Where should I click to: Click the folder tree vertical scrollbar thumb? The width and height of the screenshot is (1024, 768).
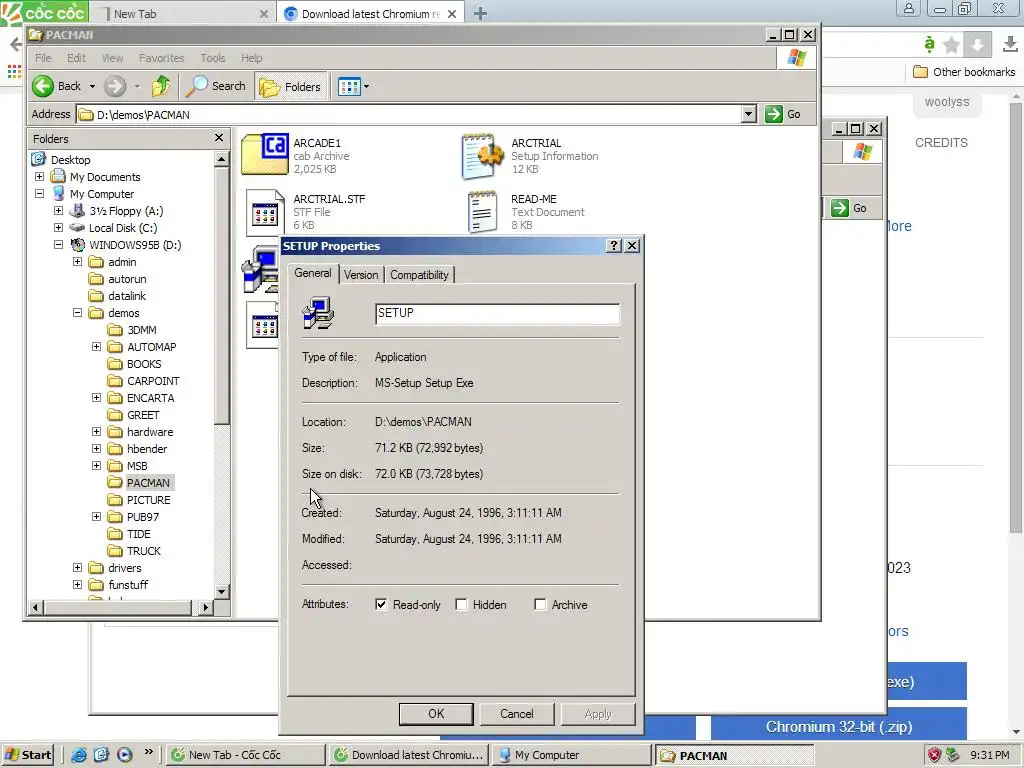tap(222, 295)
